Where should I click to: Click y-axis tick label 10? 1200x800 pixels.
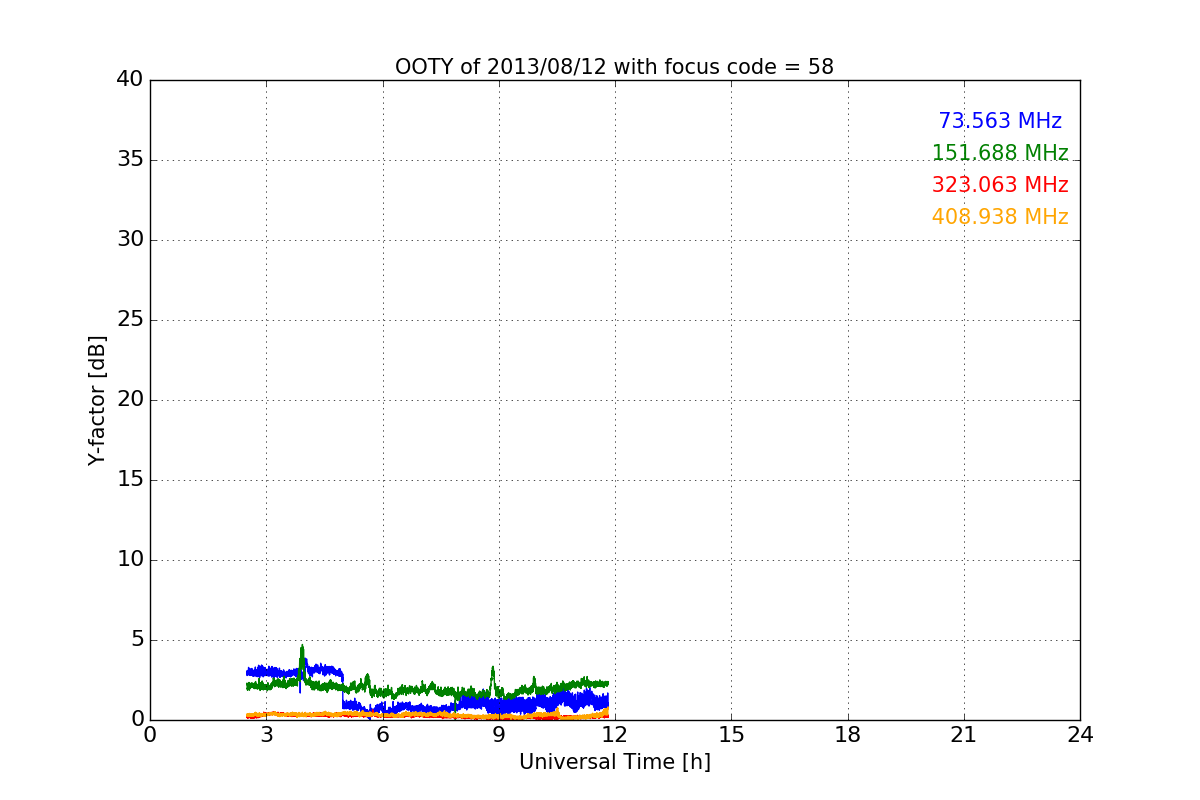pos(130,560)
